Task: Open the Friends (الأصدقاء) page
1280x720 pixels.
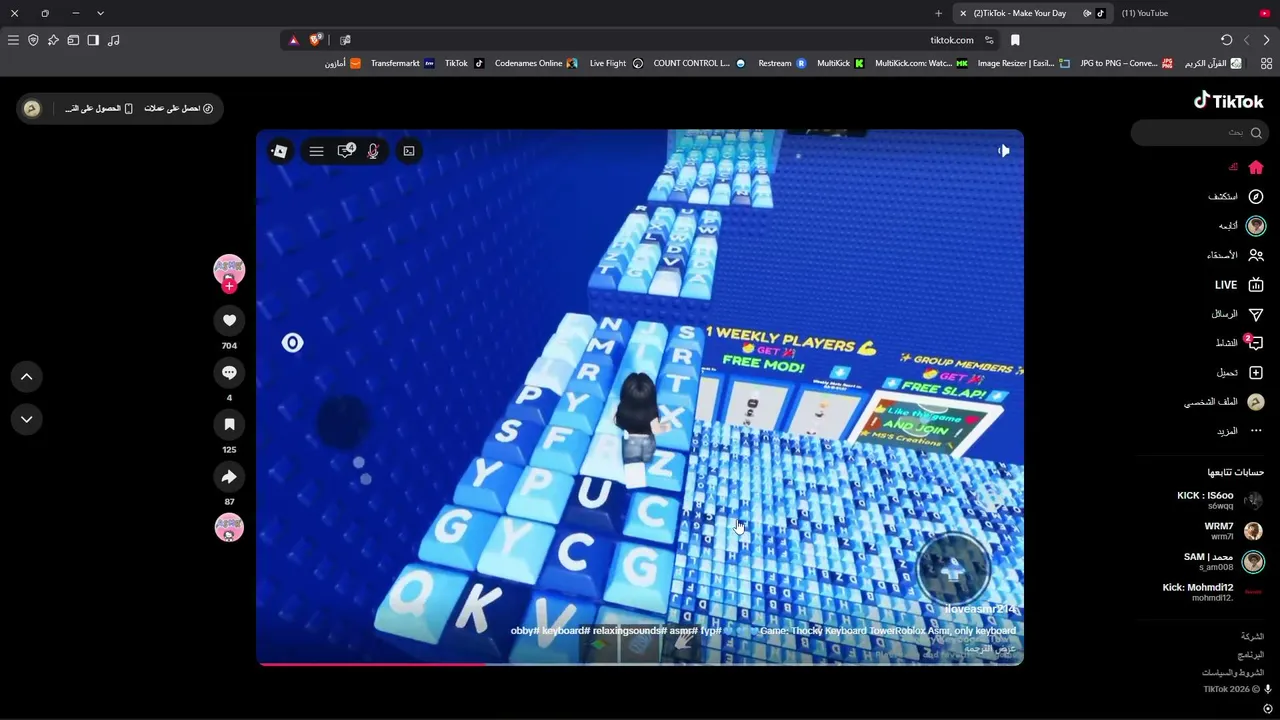Action: [x=1235, y=255]
